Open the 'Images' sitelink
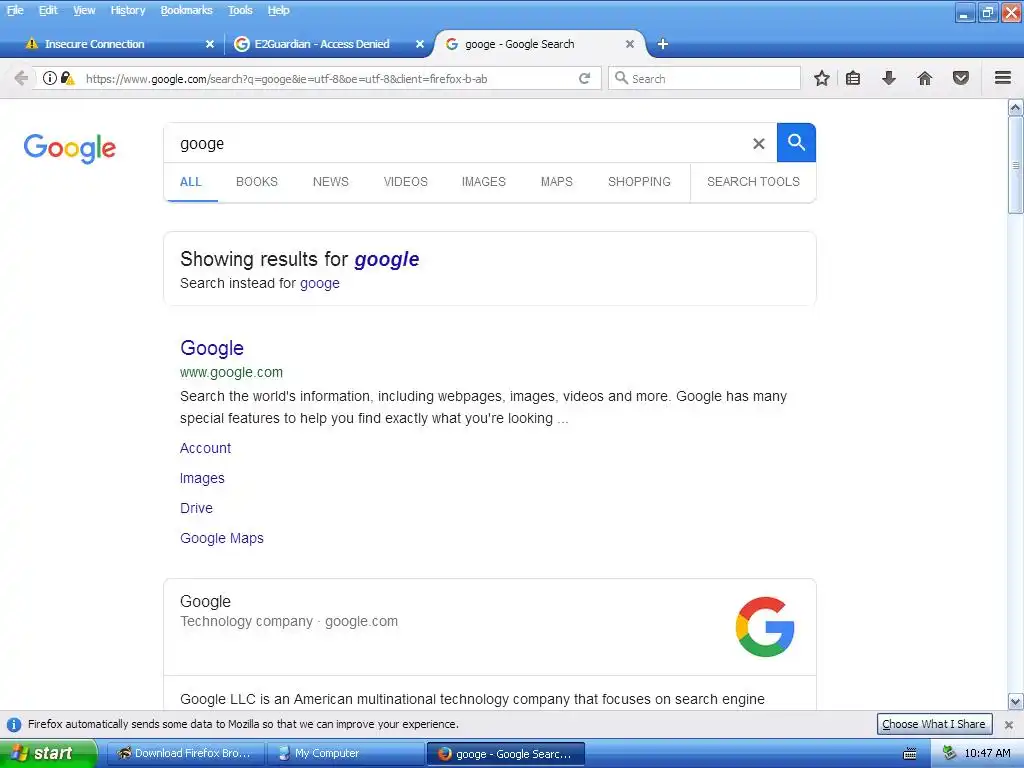Viewport: 1024px width, 768px height. pos(202,478)
